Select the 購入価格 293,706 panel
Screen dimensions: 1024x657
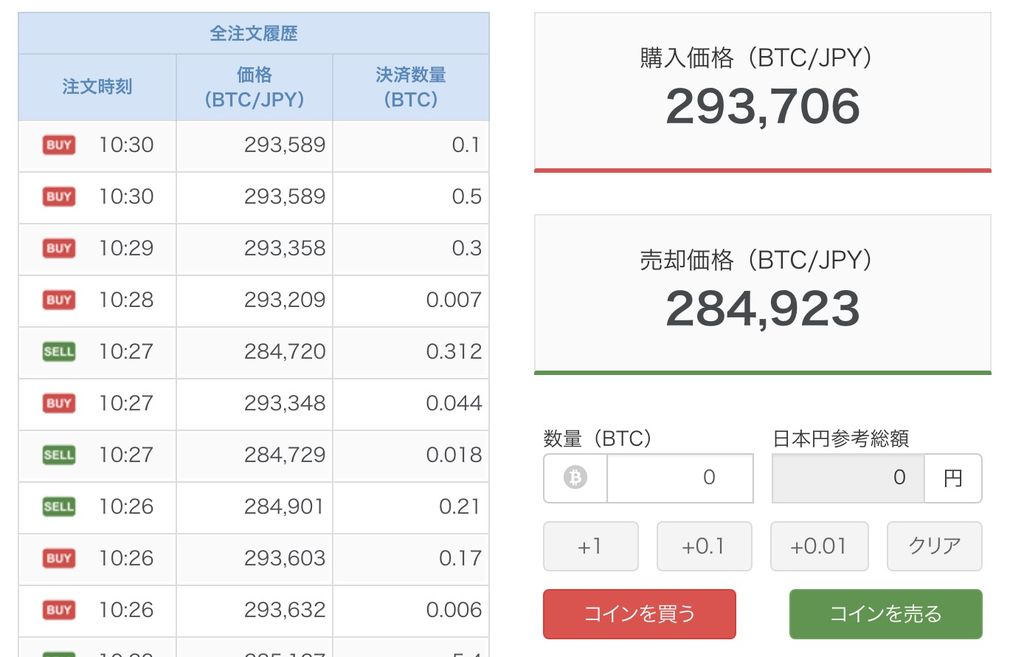coord(762,93)
